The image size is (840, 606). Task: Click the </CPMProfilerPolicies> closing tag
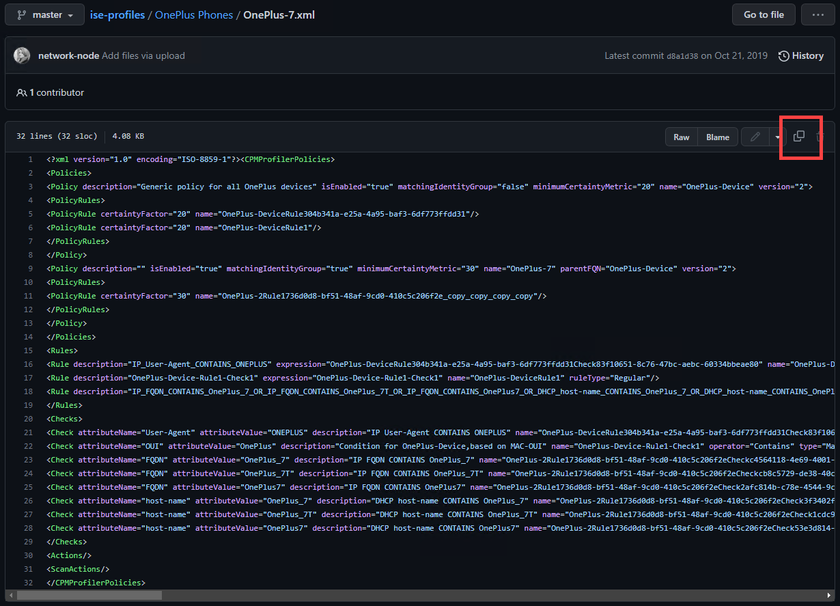coord(96,583)
